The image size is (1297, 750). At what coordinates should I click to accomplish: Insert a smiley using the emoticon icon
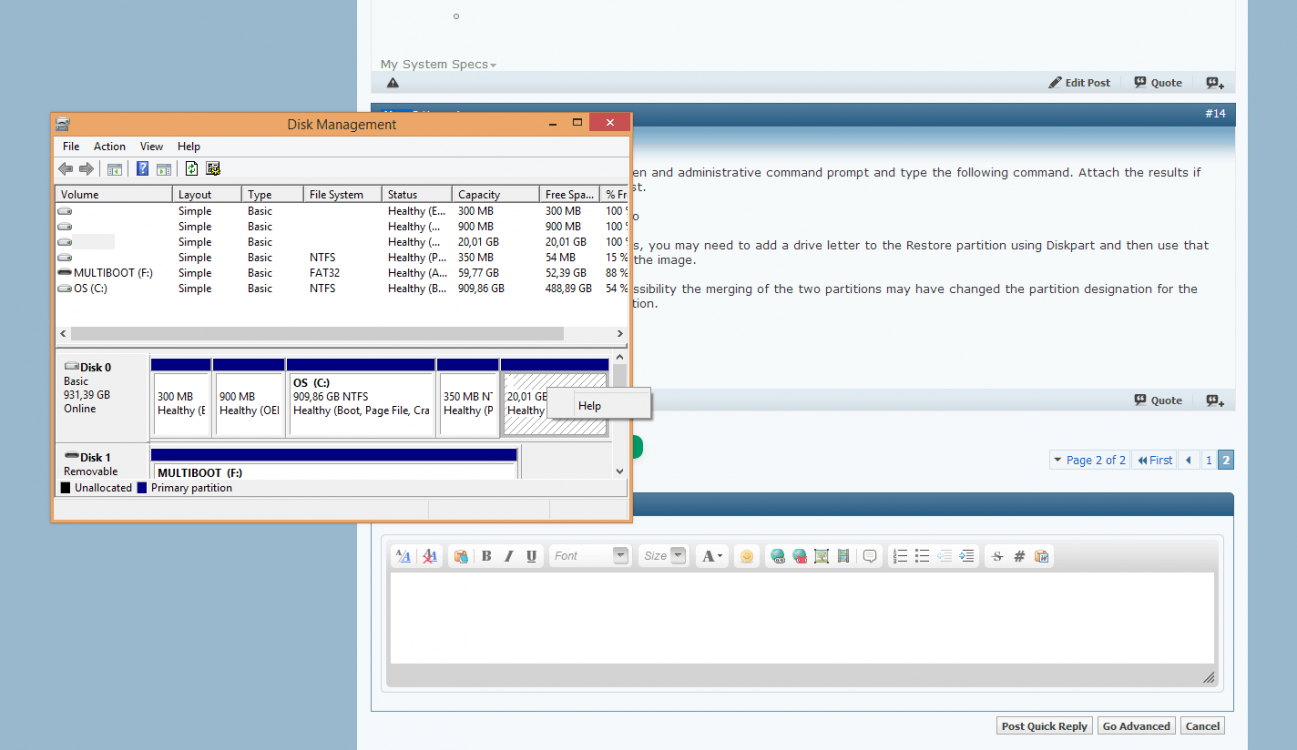746,556
